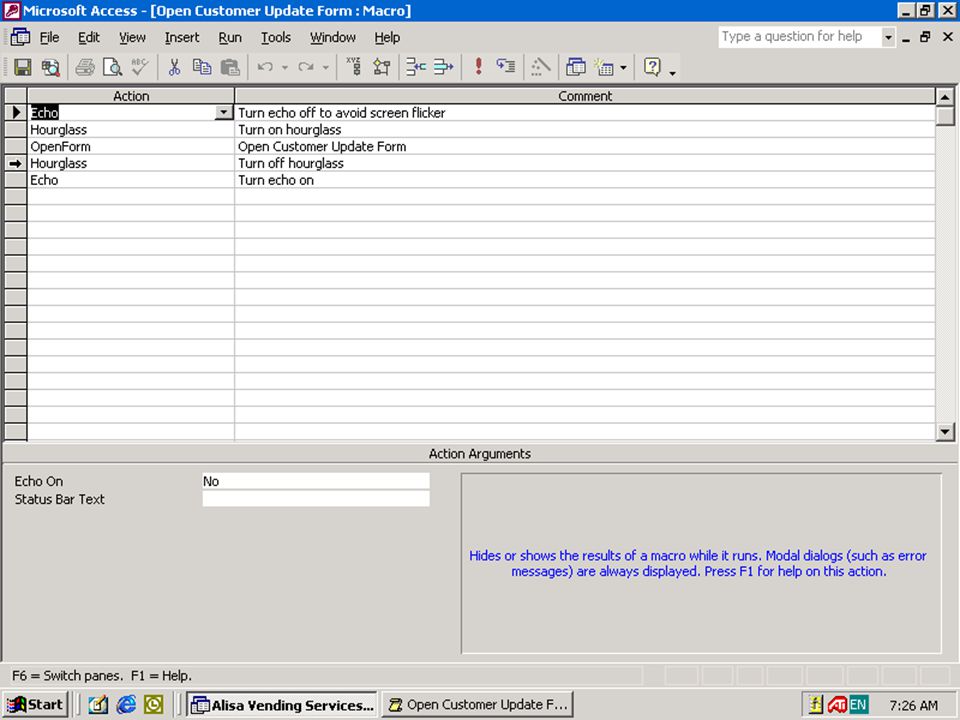Click the Microsoft Access Help icon
Viewport: 960px width, 720px height.
point(653,67)
